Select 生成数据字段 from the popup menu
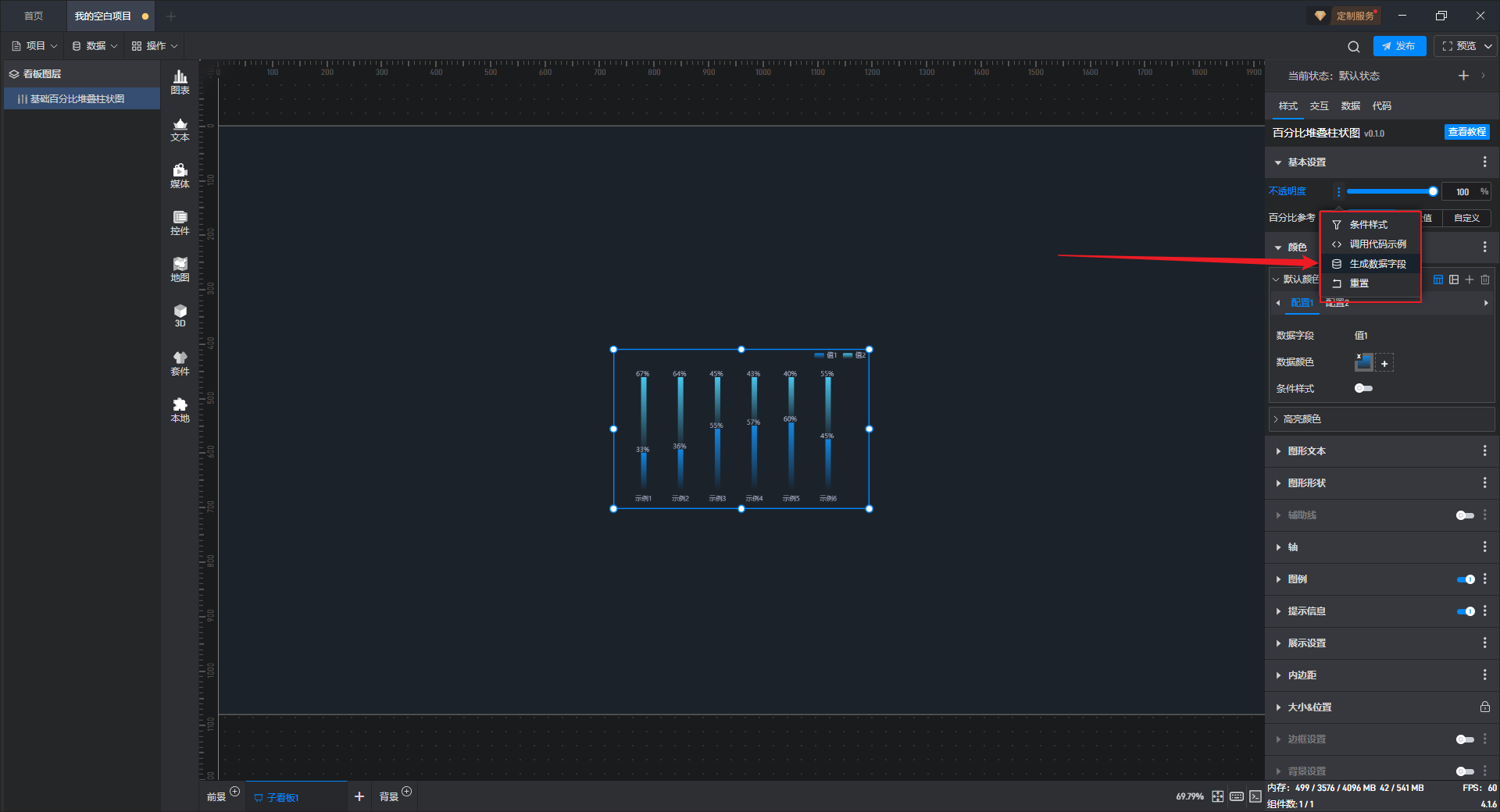The height and width of the screenshot is (812, 1500). 1370,264
